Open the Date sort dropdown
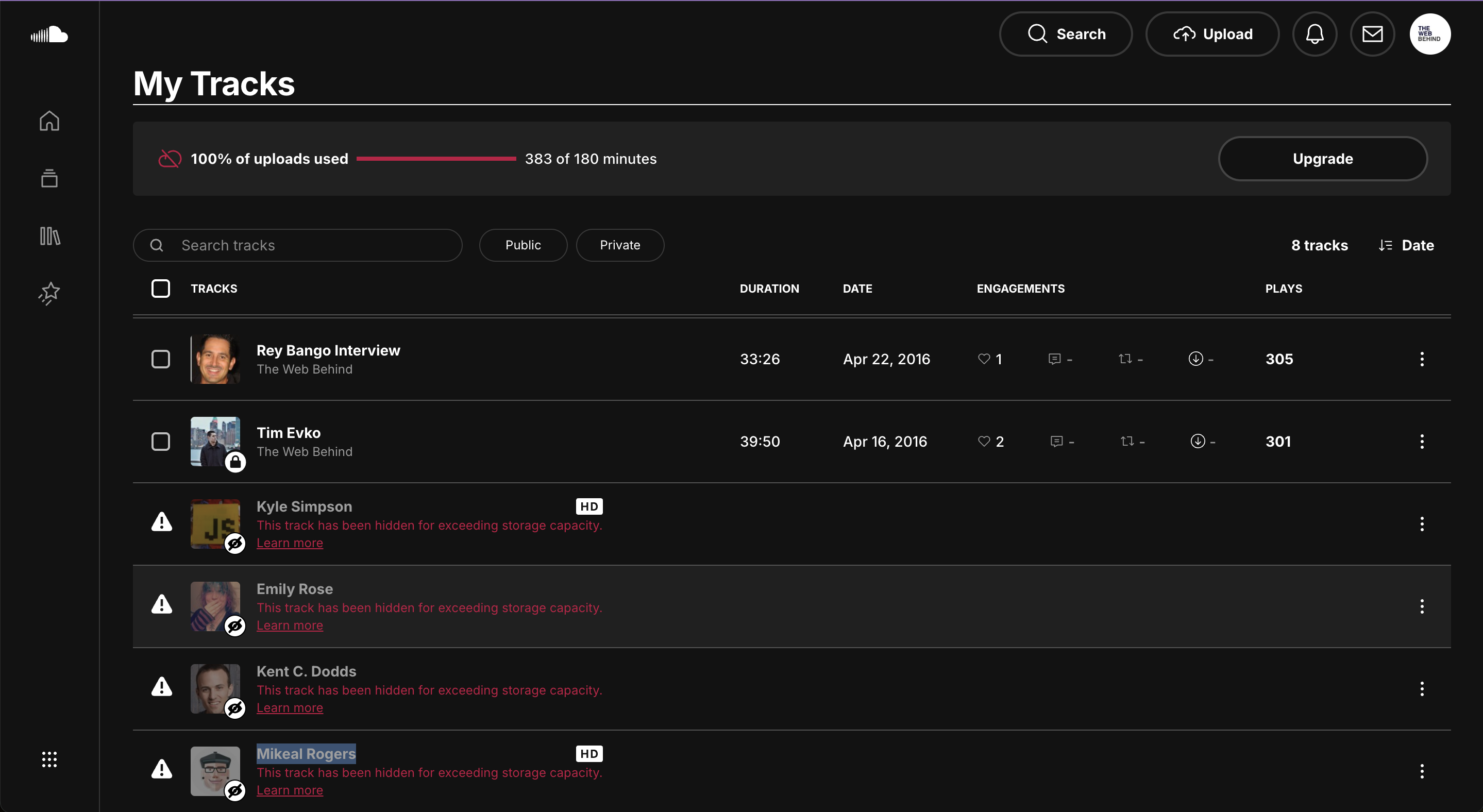Viewport: 1483px width, 812px height. tap(1406, 245)
